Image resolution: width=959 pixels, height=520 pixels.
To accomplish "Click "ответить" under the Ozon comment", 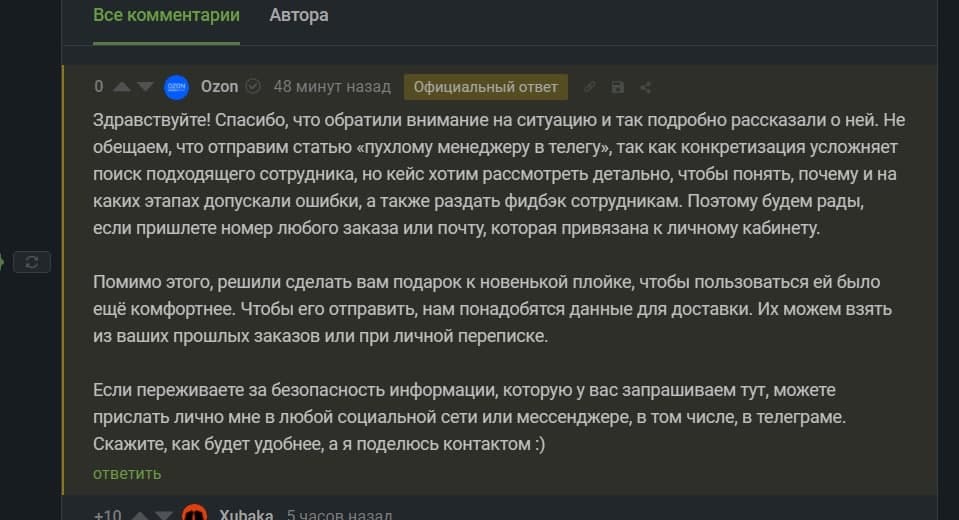I will (x=127, y=473).
